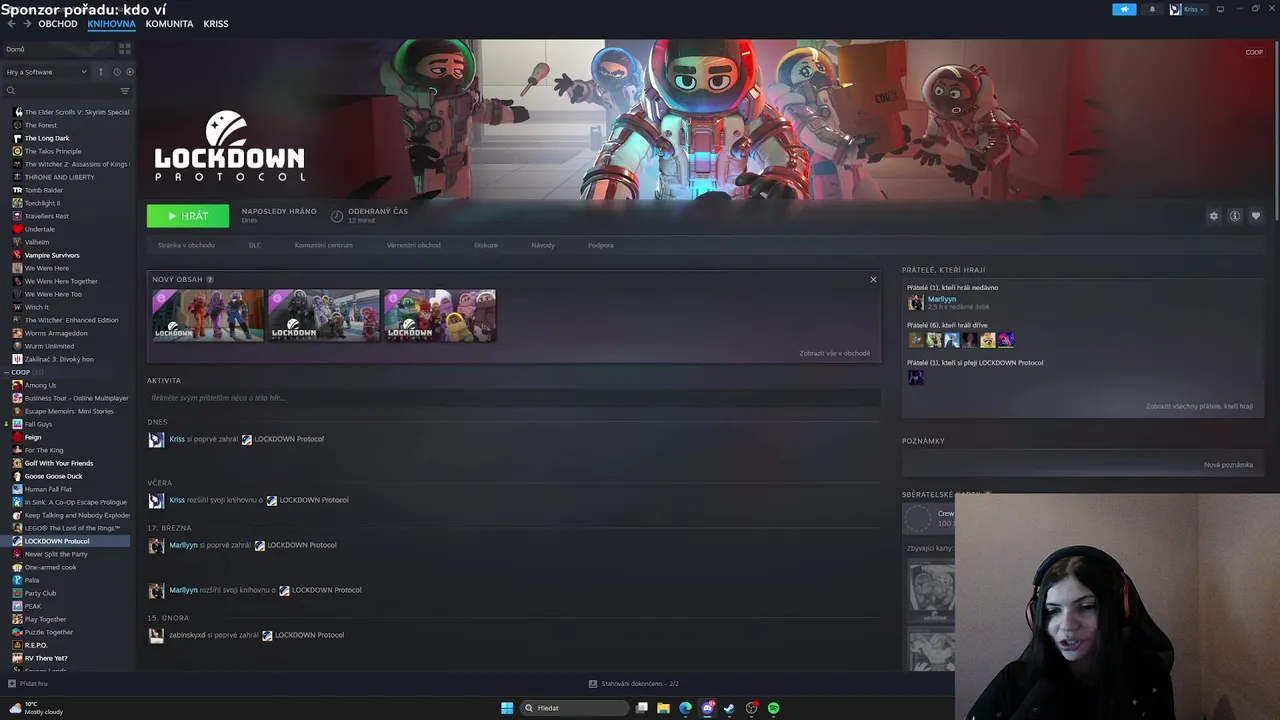Open Diskuze tab
This screenshot has height=720, width=1280.
coord(486,245)
